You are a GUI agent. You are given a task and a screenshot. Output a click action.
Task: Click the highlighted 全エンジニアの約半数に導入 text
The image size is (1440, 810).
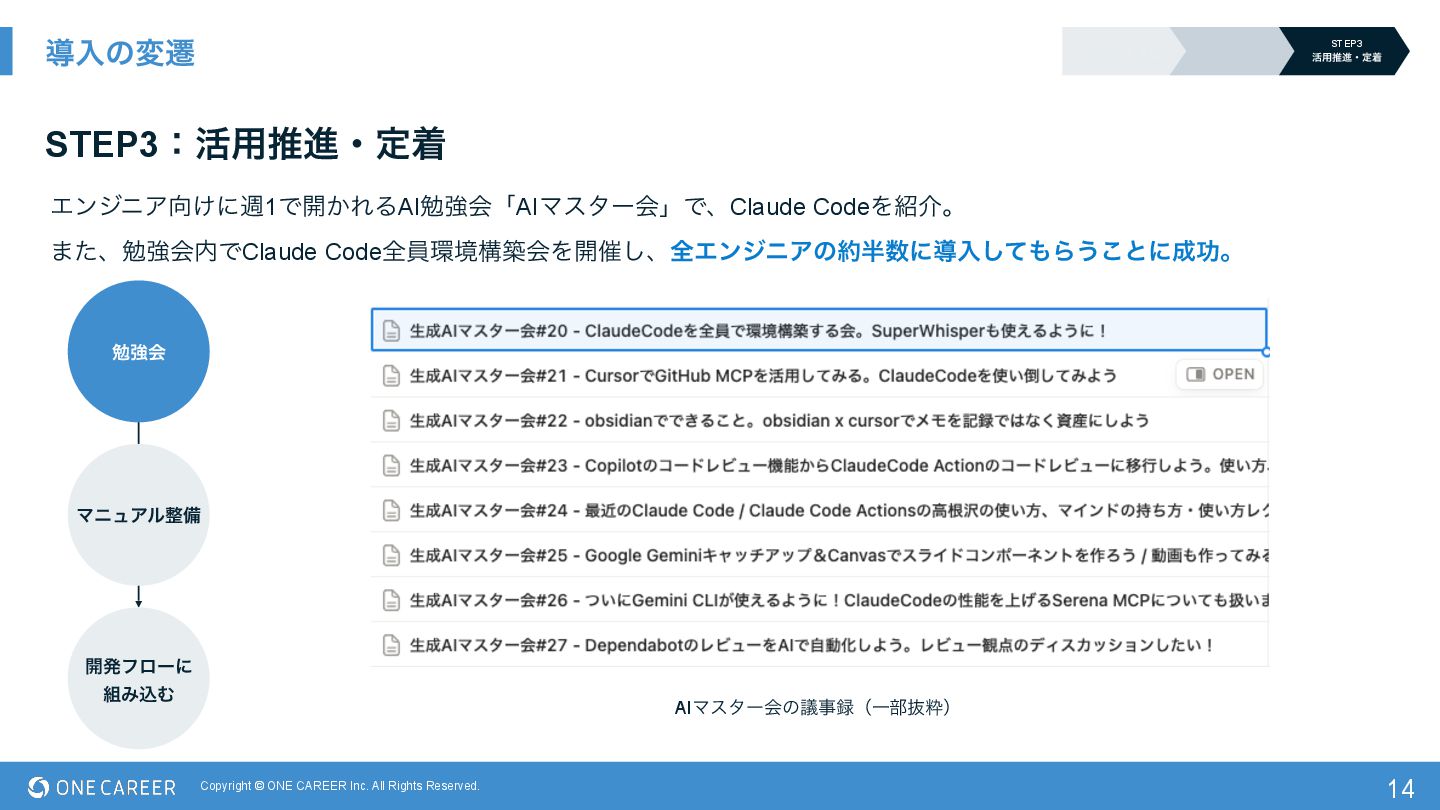[954, 251]
